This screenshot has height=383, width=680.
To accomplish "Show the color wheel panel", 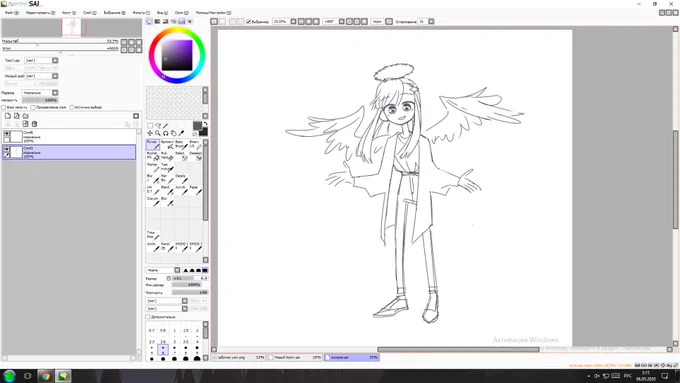I will 149,21.
